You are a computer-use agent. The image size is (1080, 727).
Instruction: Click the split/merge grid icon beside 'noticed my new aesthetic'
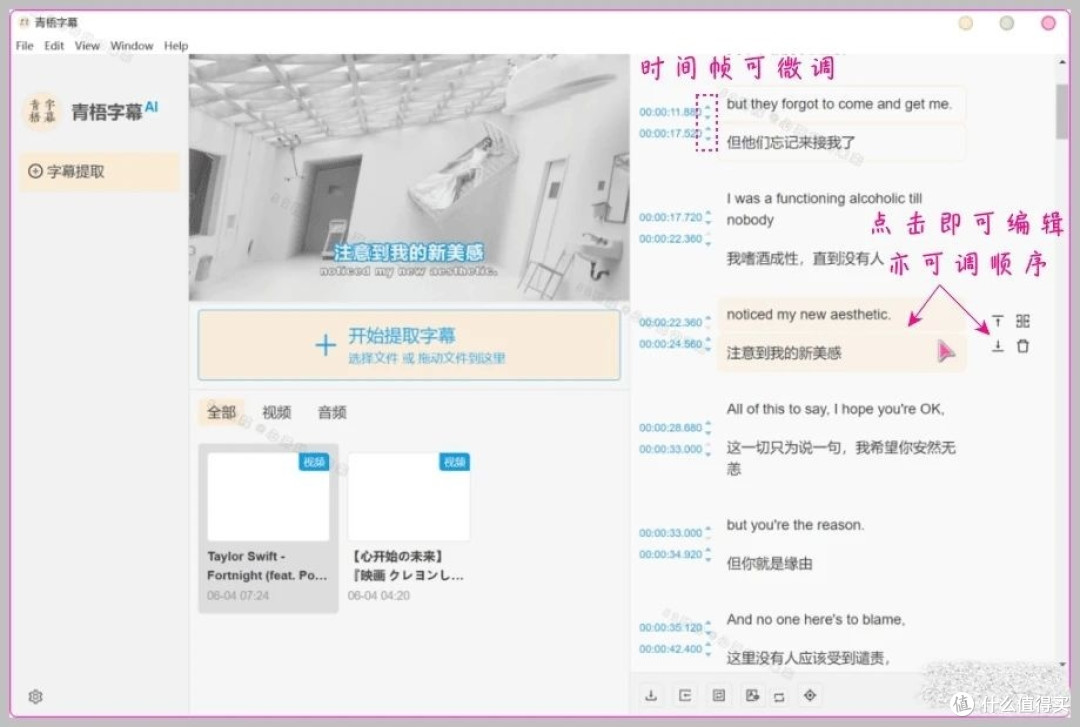[x=1023, y=321]
